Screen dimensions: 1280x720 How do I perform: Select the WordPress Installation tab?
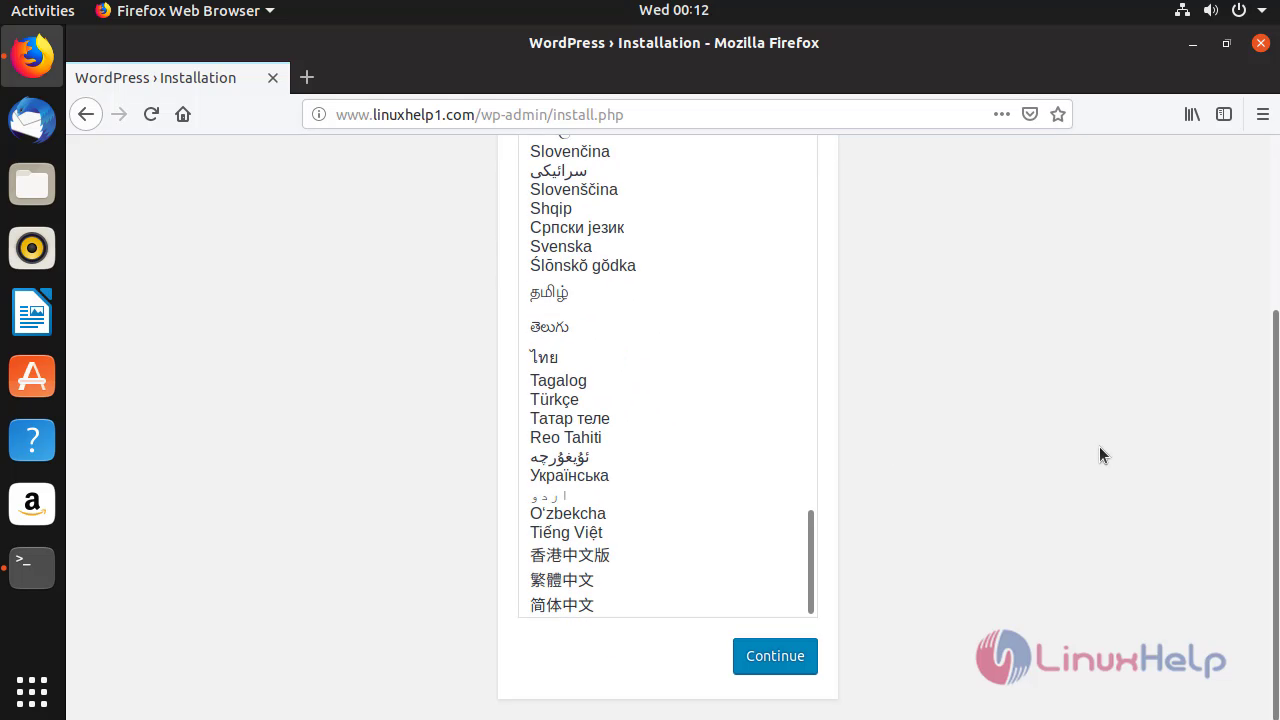(178, 77)
